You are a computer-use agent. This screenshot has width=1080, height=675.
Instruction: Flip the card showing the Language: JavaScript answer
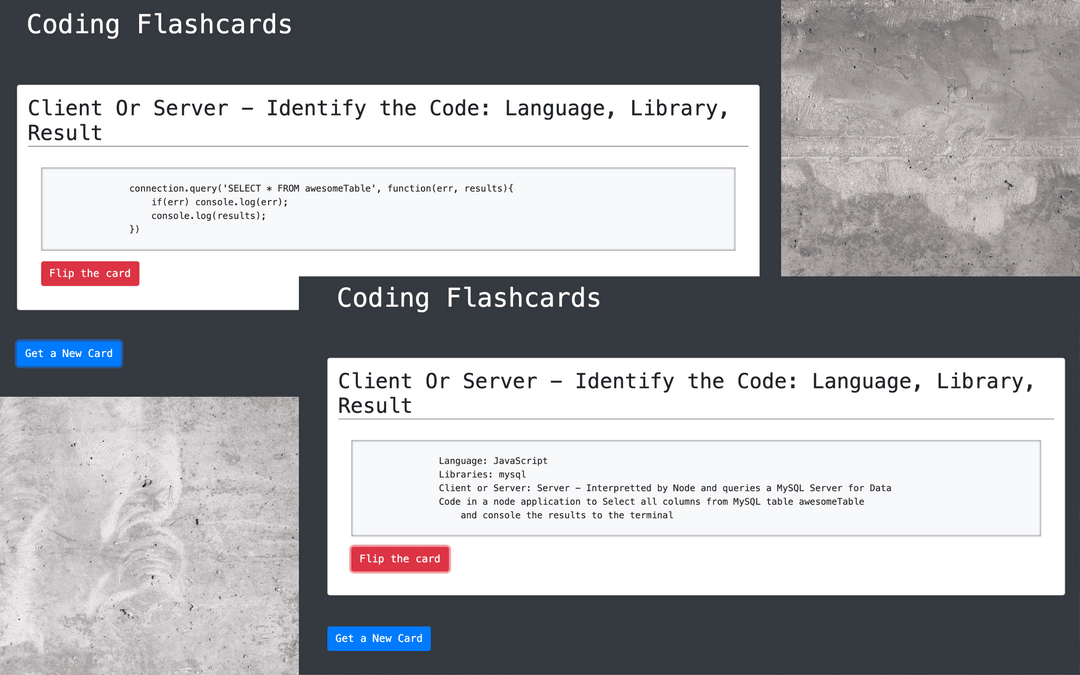coord(400,559)
